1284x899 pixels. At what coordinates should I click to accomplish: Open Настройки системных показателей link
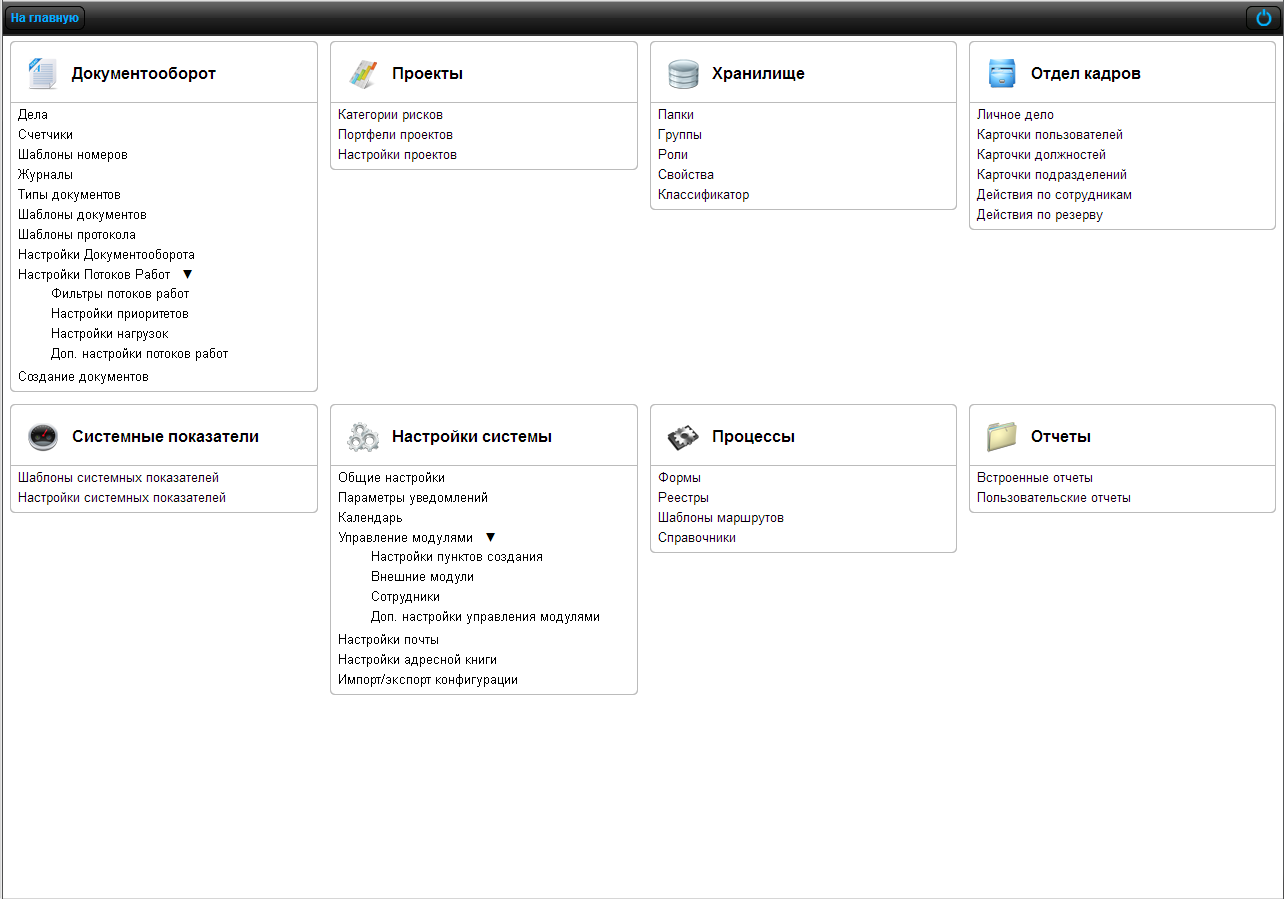122,498
